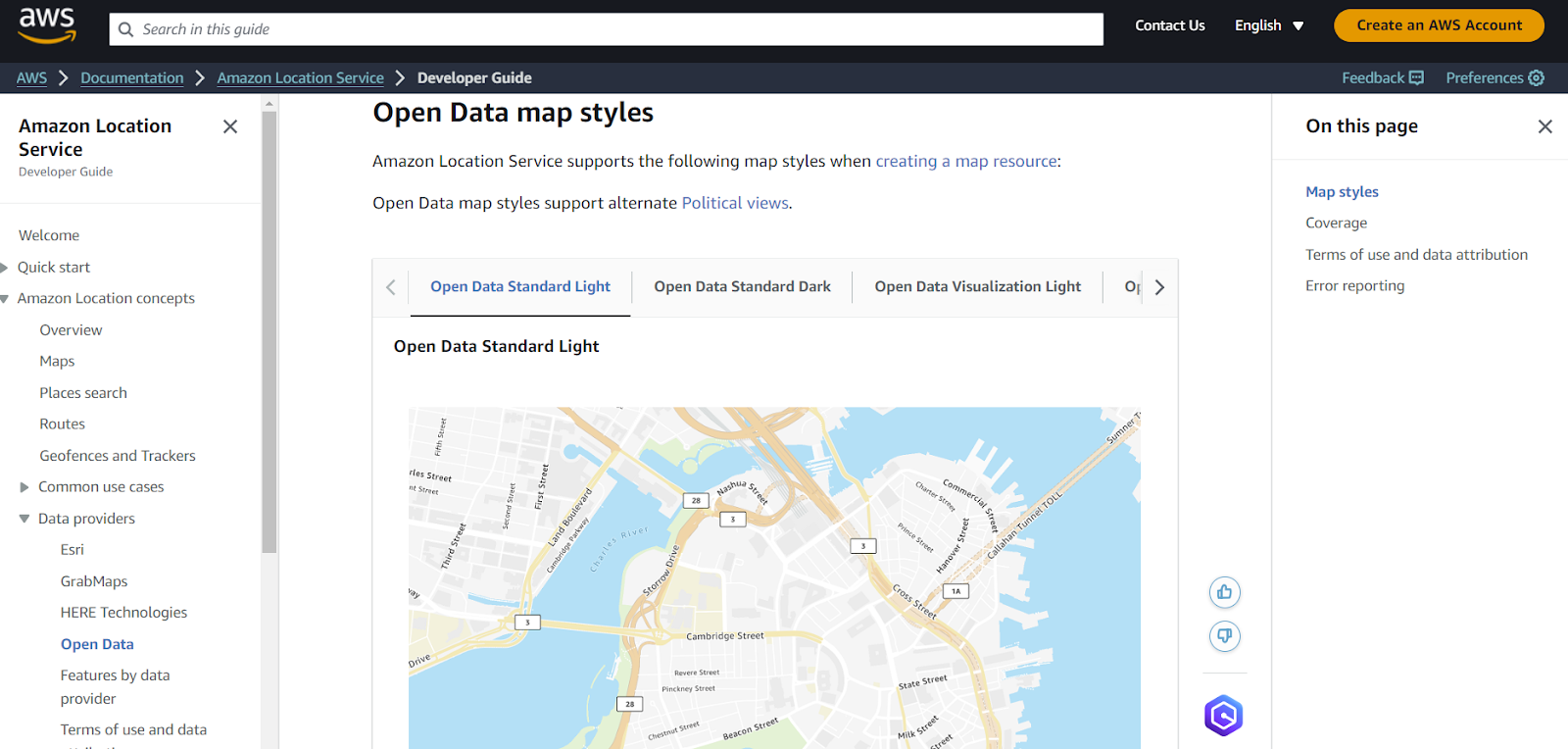The height and width of the screenshot is (749, 1568).
Task: Open the Welcome page
Action: 49,235
